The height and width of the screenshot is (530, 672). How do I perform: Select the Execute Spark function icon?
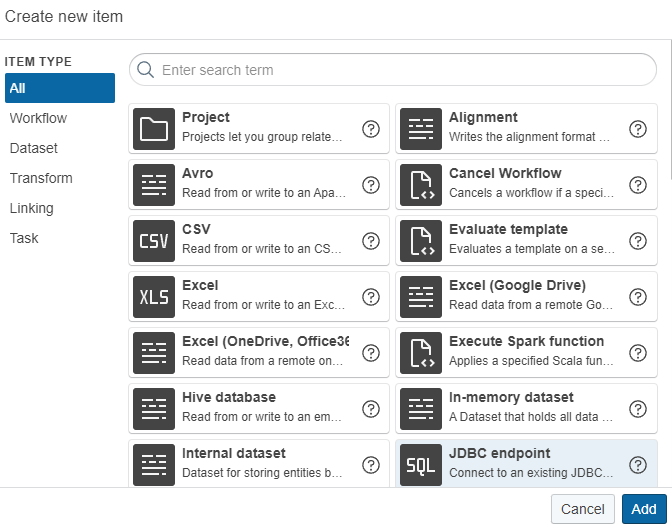tap(421, 353)
